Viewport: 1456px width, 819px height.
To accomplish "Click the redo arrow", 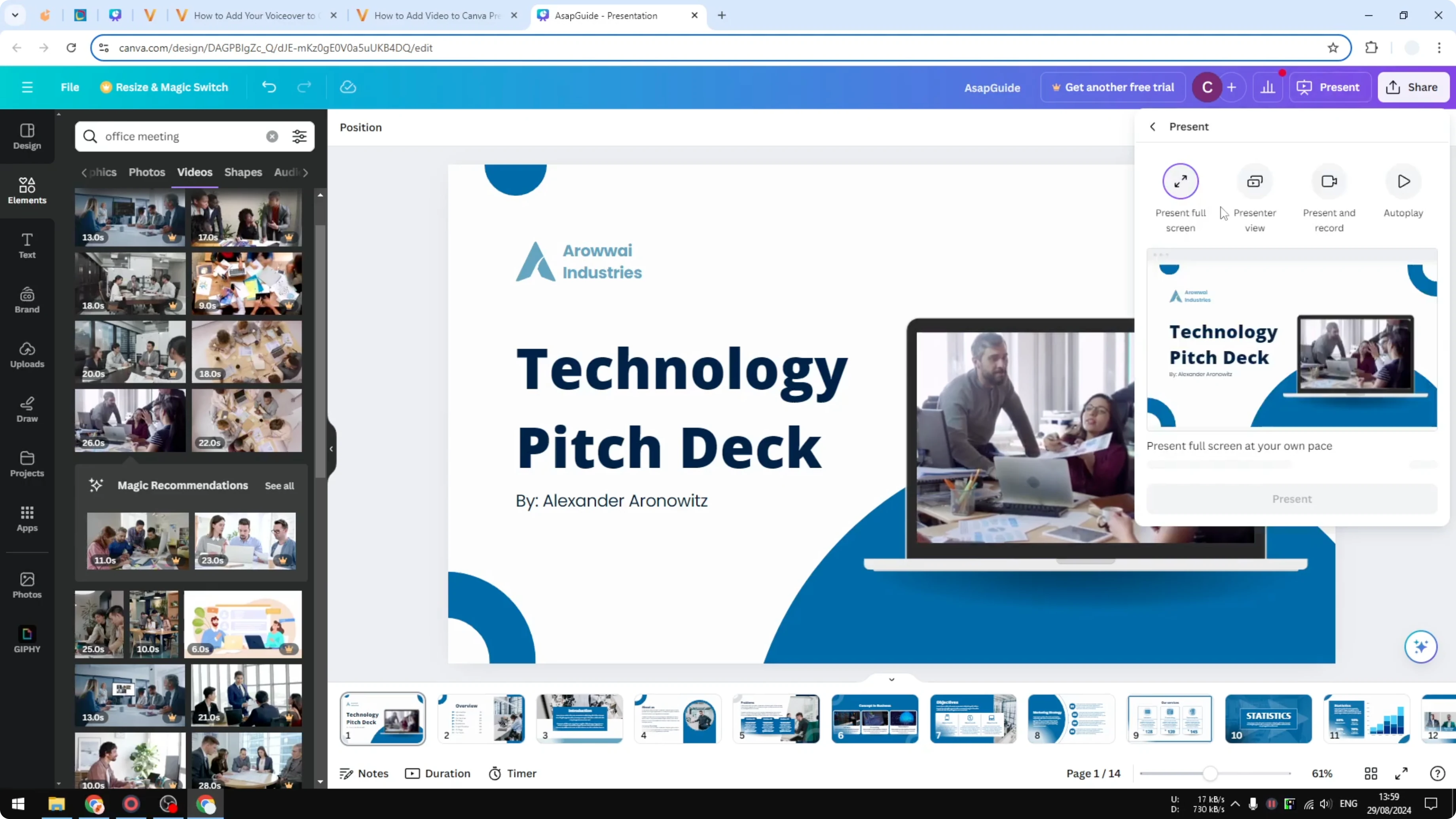I will click(304, 87).
